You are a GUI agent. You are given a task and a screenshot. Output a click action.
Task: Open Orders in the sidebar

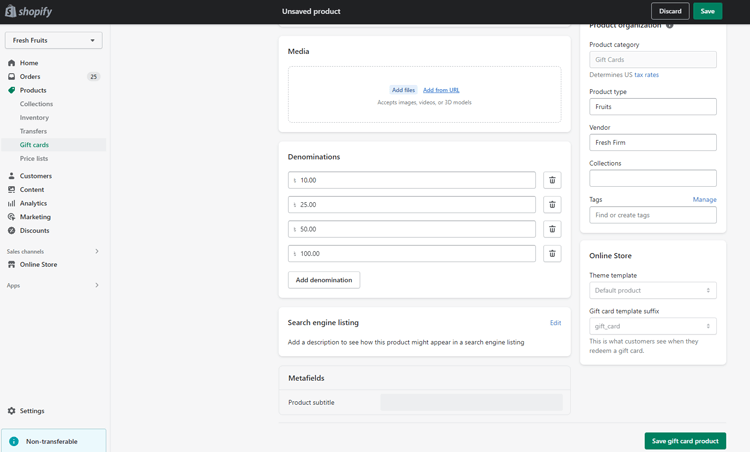[x=30, y=77]
